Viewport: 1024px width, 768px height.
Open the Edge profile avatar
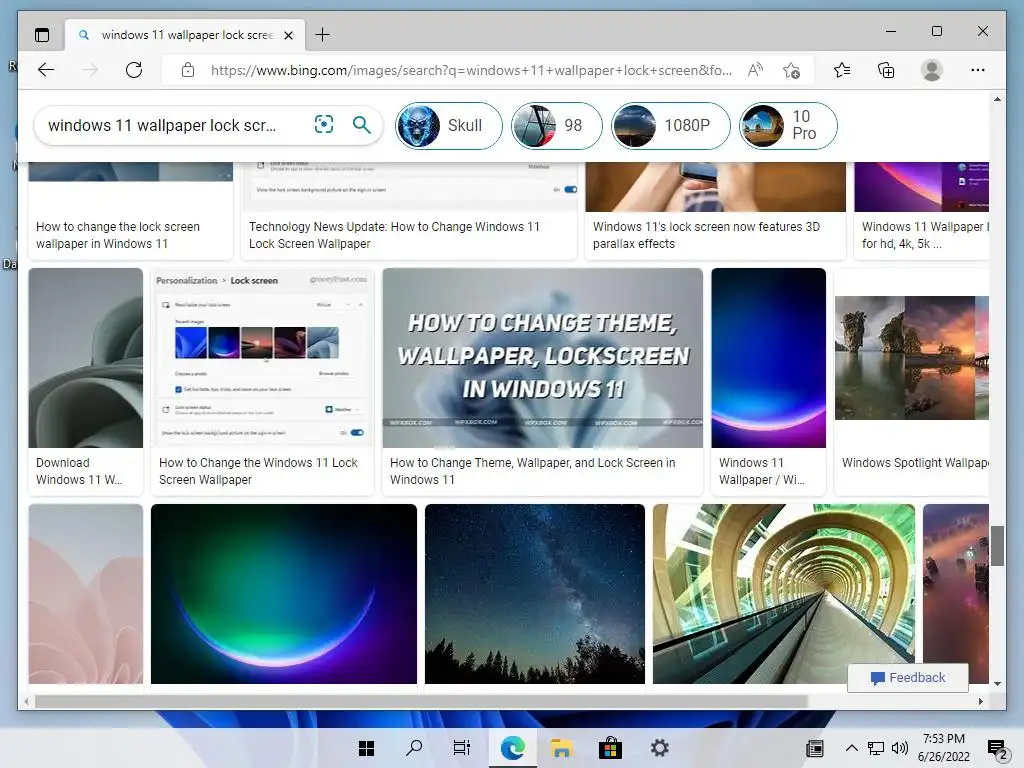[932, 70]
